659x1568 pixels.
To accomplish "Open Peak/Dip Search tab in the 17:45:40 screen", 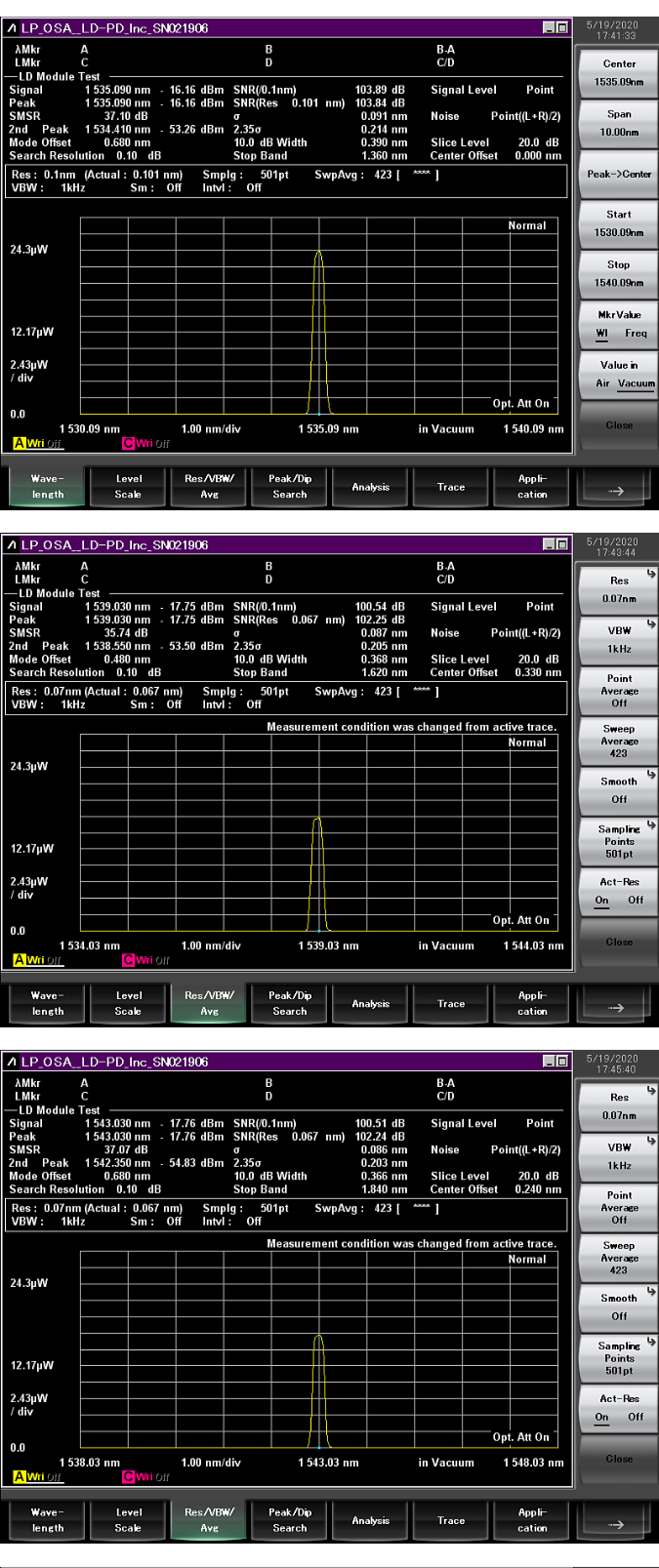I will (x=290, y=1520).
